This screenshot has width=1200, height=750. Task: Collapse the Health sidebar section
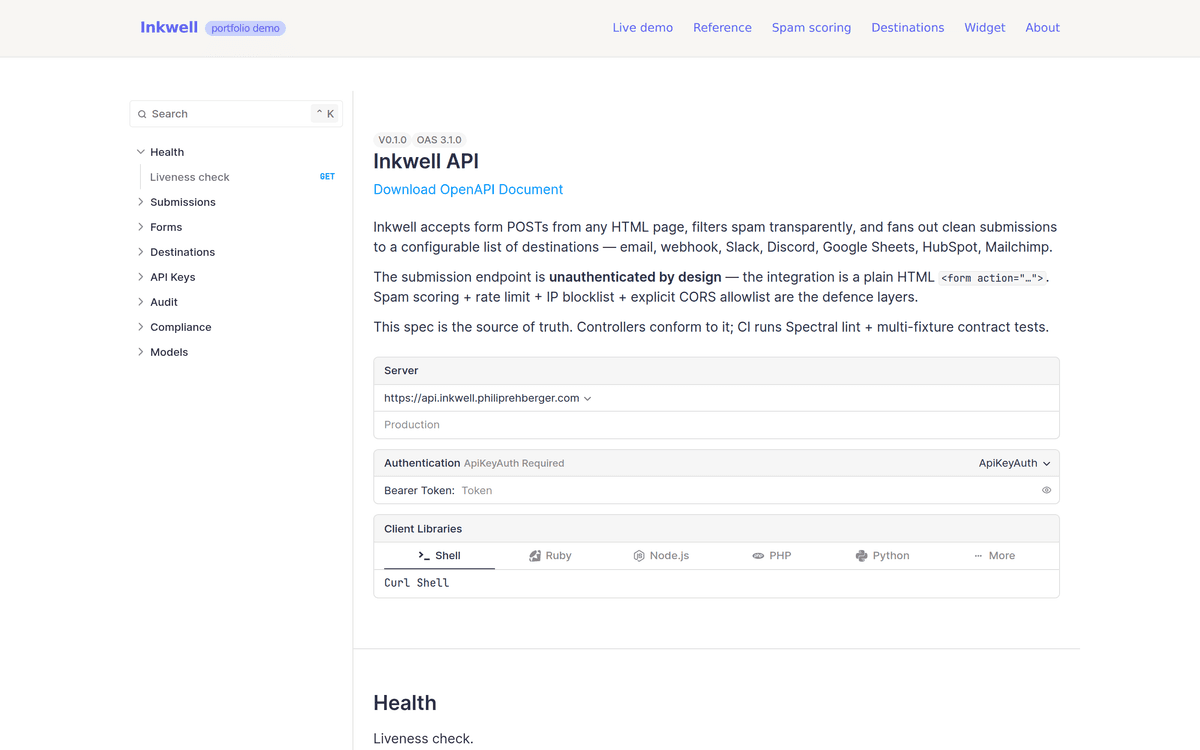point(141,152)
